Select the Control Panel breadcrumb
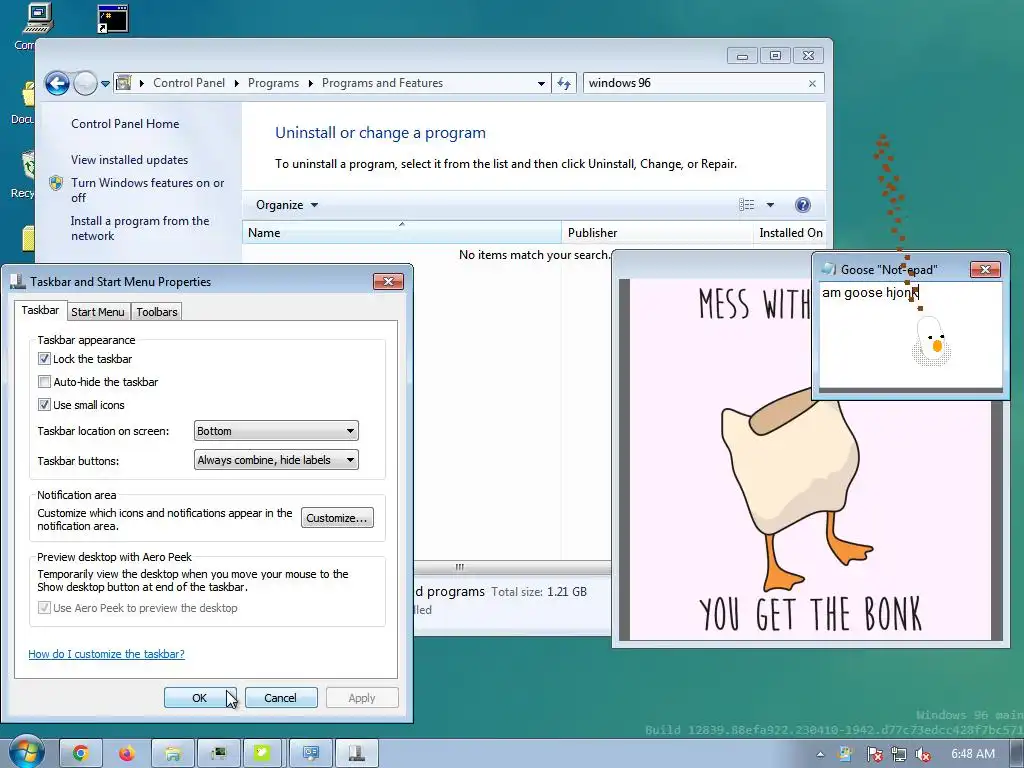Image resolution: width=1024 pixels, height=768 pixels. 189,83
